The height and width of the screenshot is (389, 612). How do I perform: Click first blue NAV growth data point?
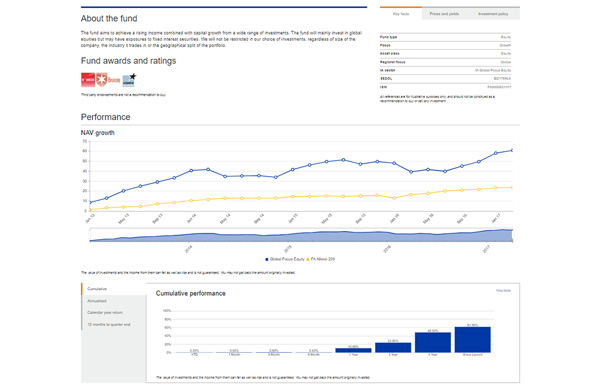tap(90, 202)
